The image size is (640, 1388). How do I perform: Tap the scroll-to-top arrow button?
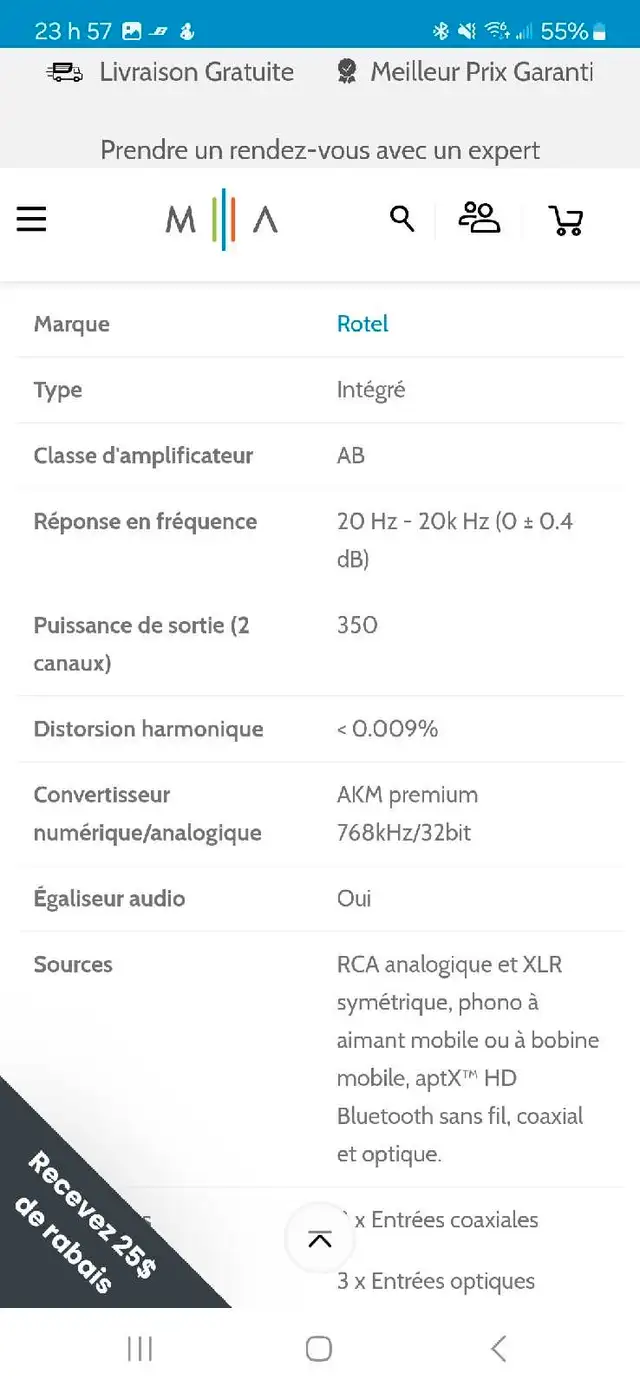pos(320,1239)
